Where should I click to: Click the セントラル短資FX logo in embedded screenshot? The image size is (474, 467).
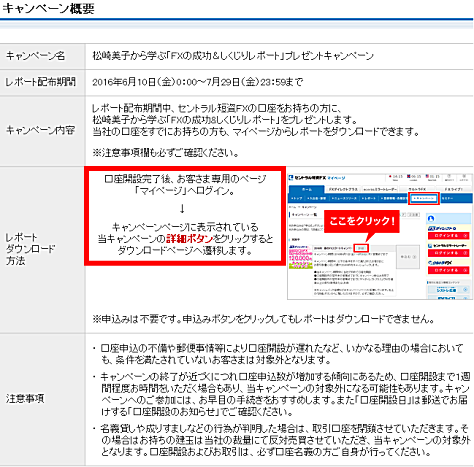tap(307, 178)
